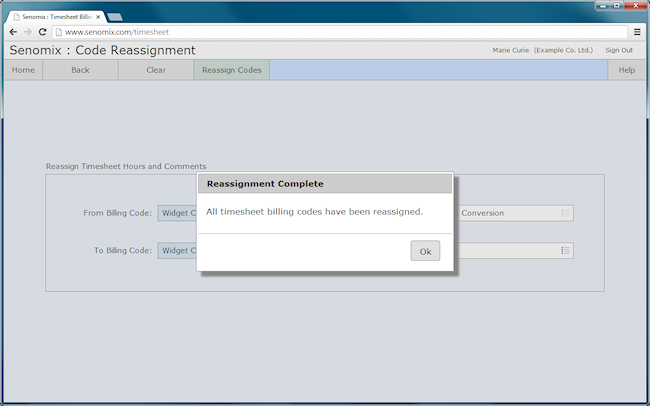
Task: Open list icon in To Billing Code row
Action: 565,250
